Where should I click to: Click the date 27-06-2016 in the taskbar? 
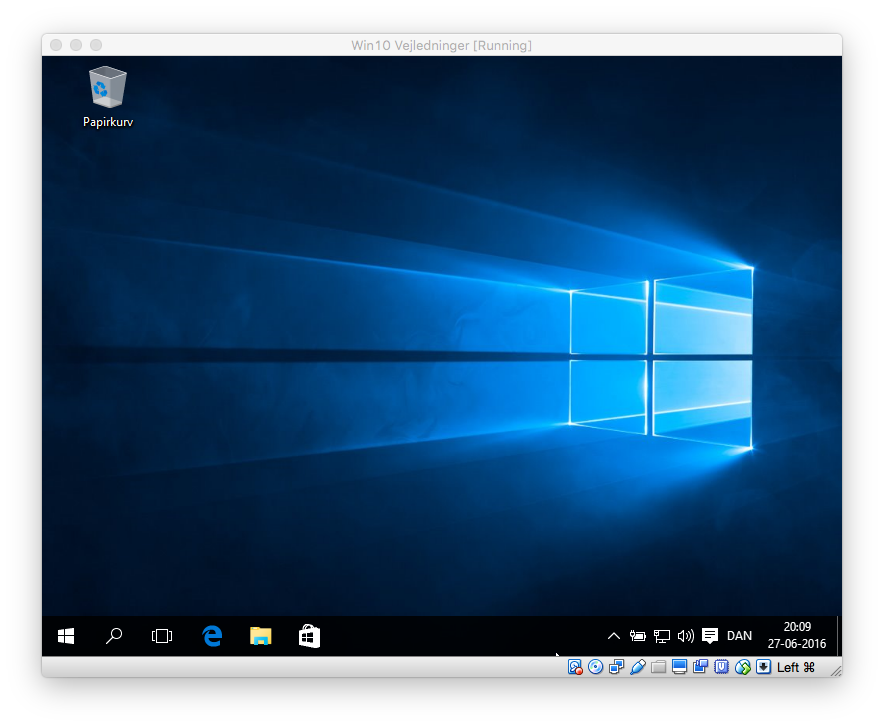click(x=797, y=644)
